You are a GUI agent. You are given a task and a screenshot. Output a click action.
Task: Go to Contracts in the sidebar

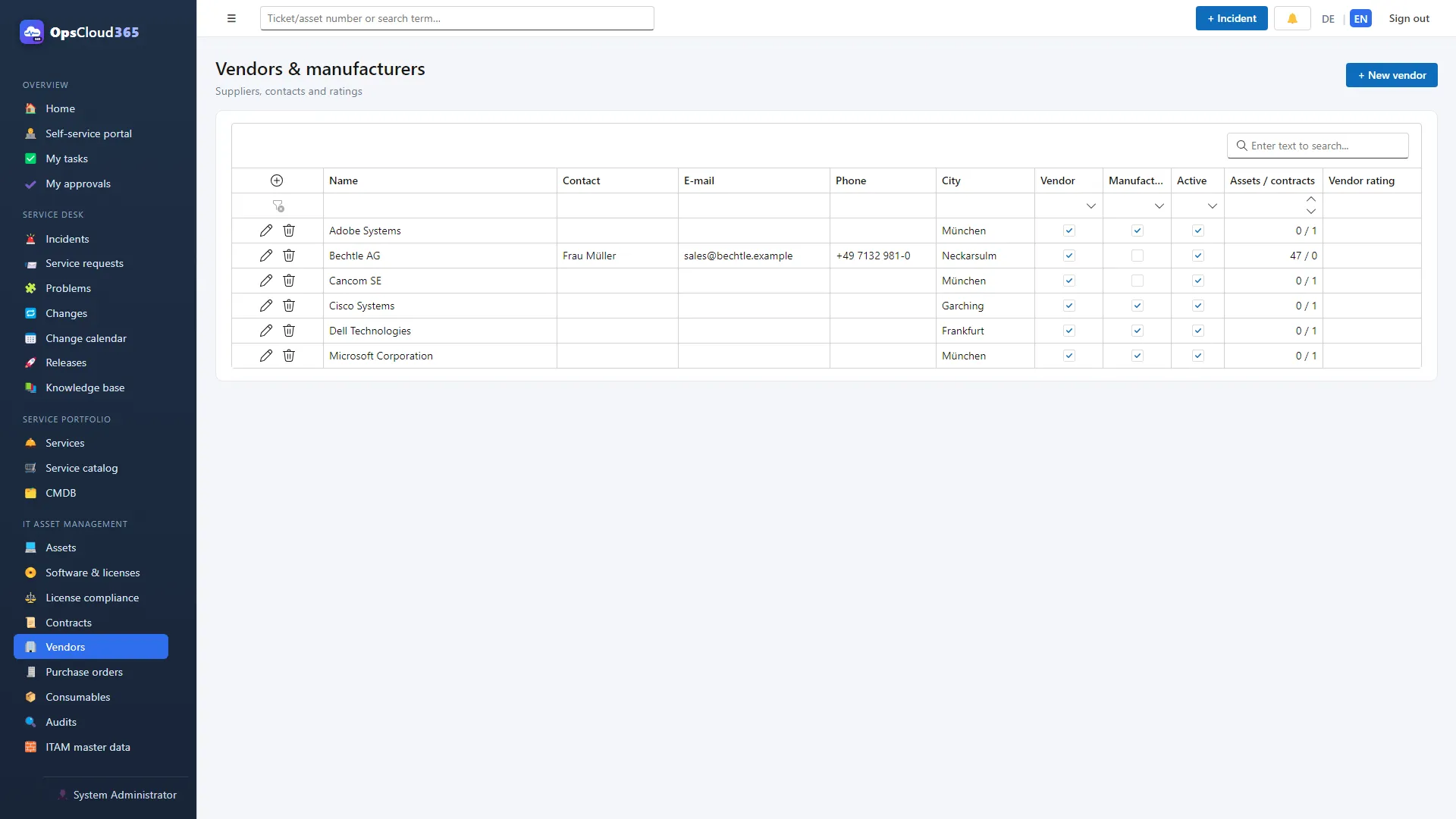pyautogui.click(x=68, y=623)
